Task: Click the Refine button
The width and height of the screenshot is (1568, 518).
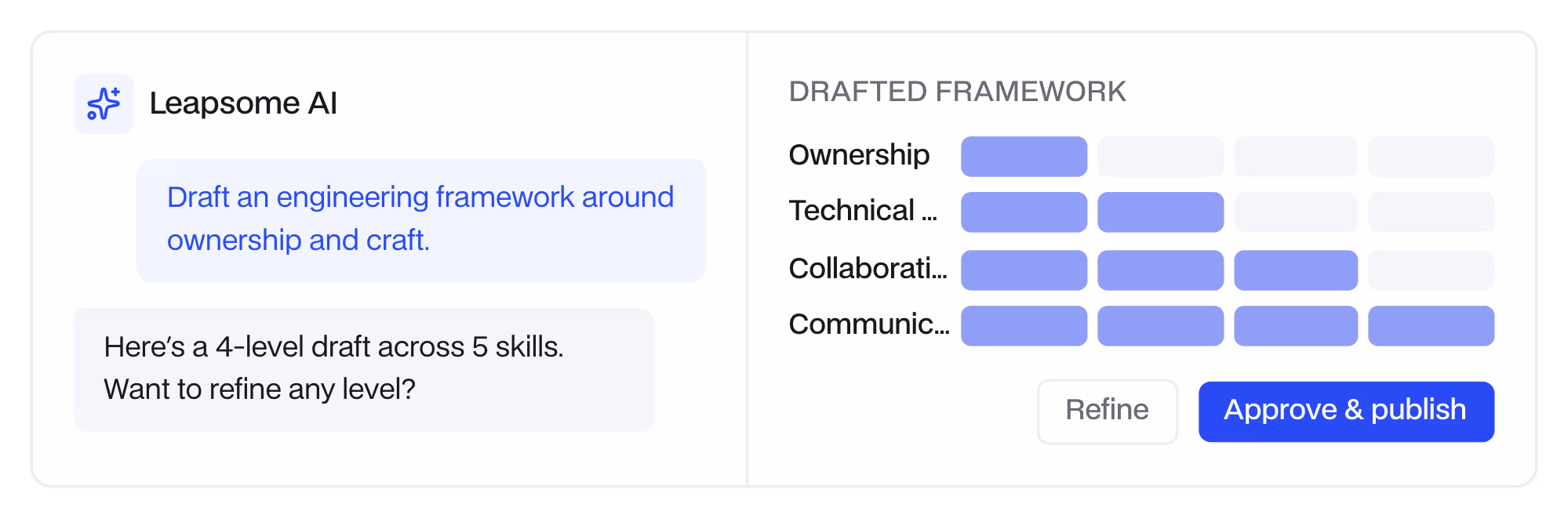Action: click(1107, 411)
